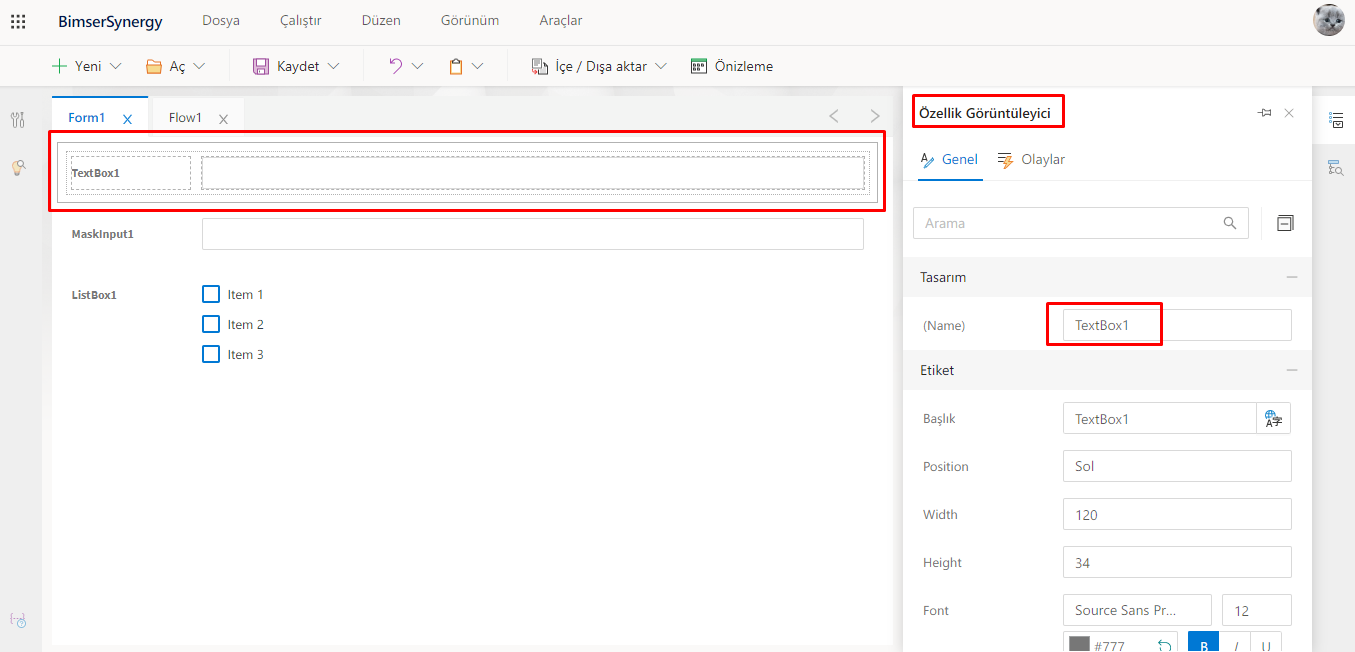
Task: Click the toolbox icon in left sidebar
Action: click(18, 120)
